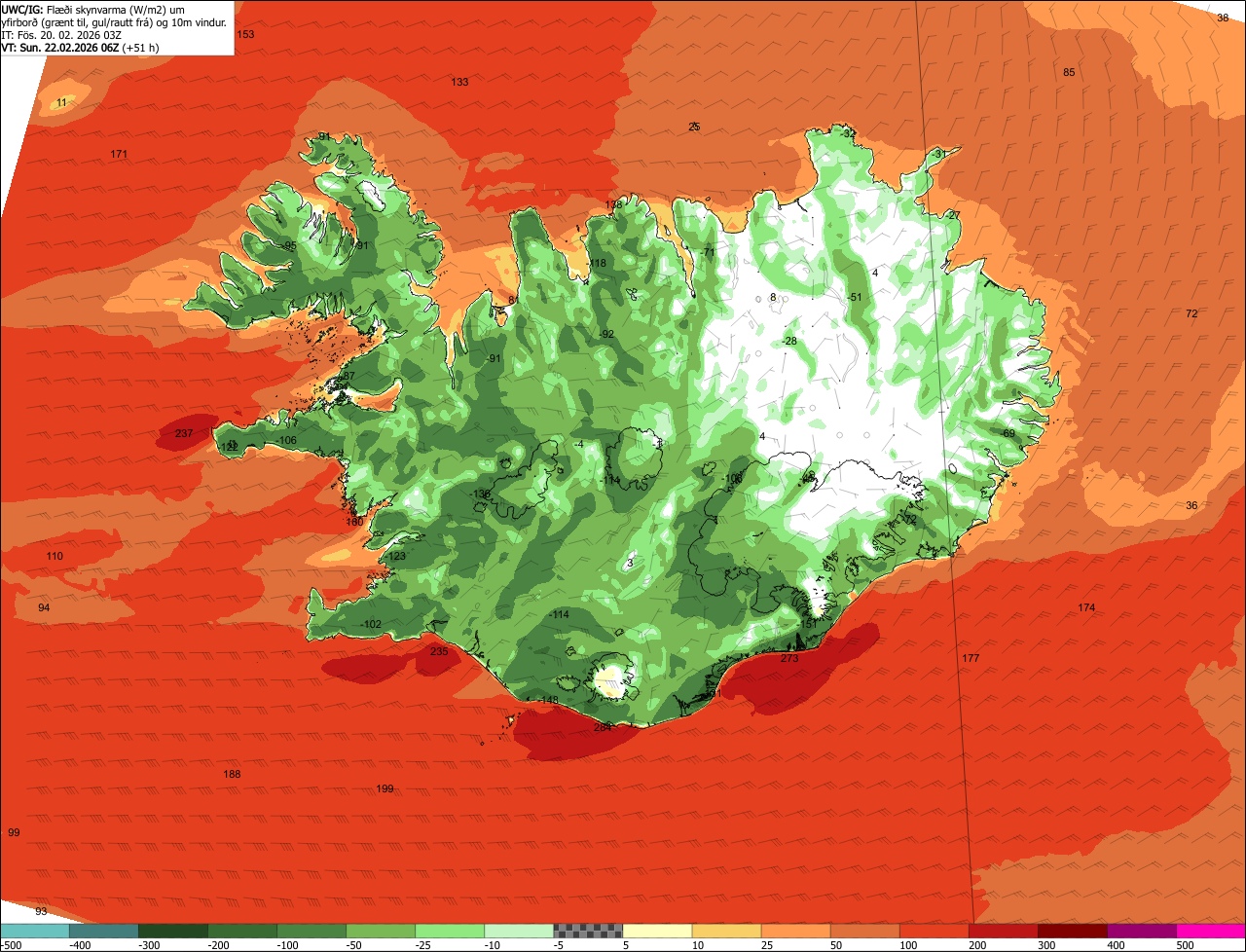Select the legend color between -100 and -50

[311, 931]
